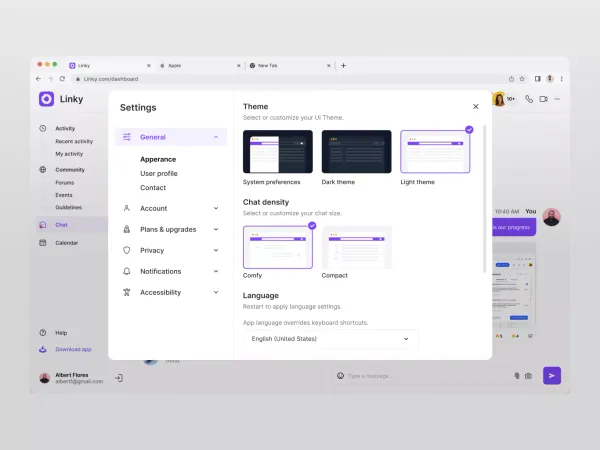
Task: Click the Privacy shield icon
Action: [x=127, y=250]
